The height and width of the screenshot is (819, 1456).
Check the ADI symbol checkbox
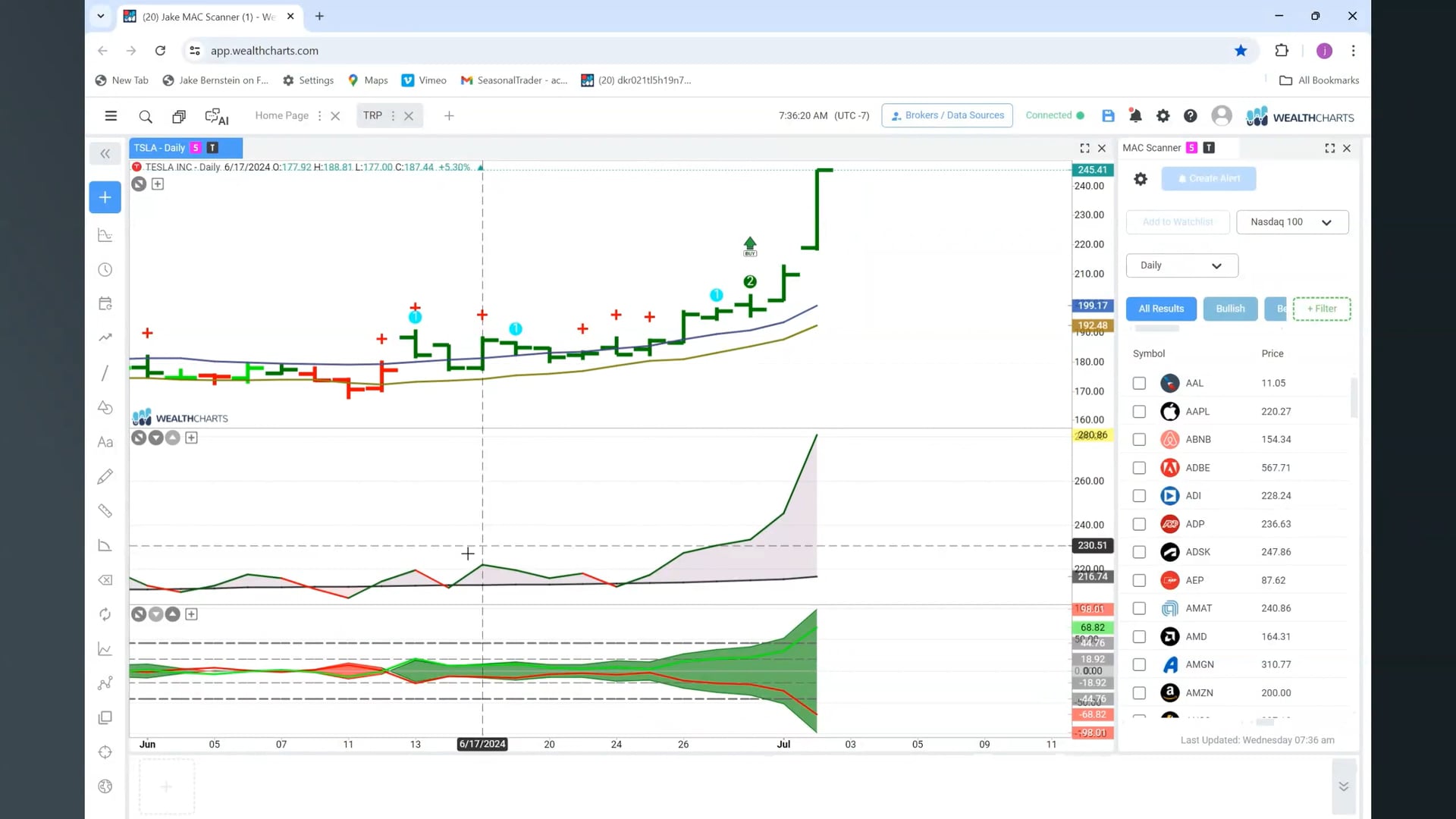[1139, 496]
